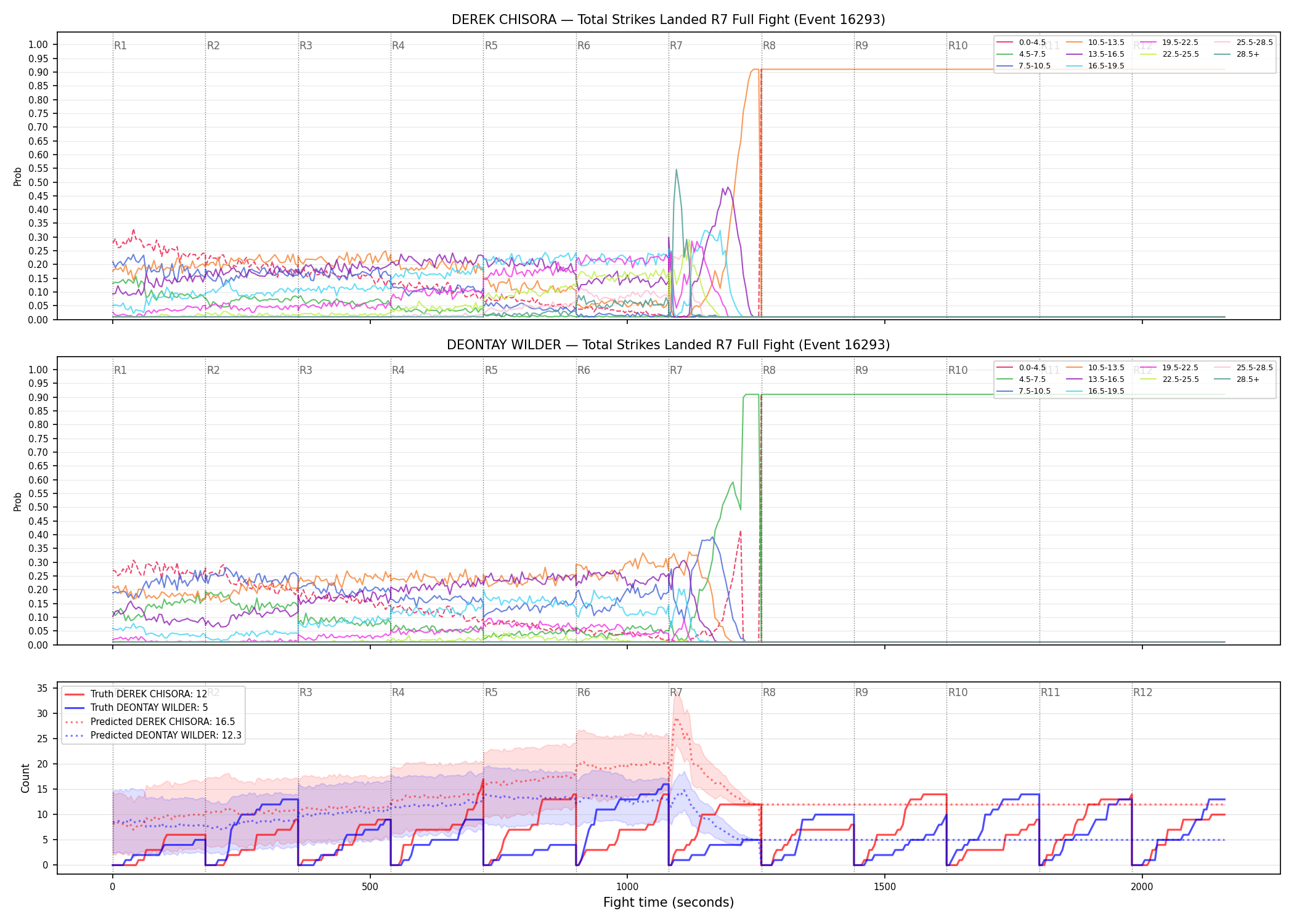The height and width of the screenshot is (924, 1294).
Task: Click the 2000 tick label on time axis
Action: coord(1142,887)
